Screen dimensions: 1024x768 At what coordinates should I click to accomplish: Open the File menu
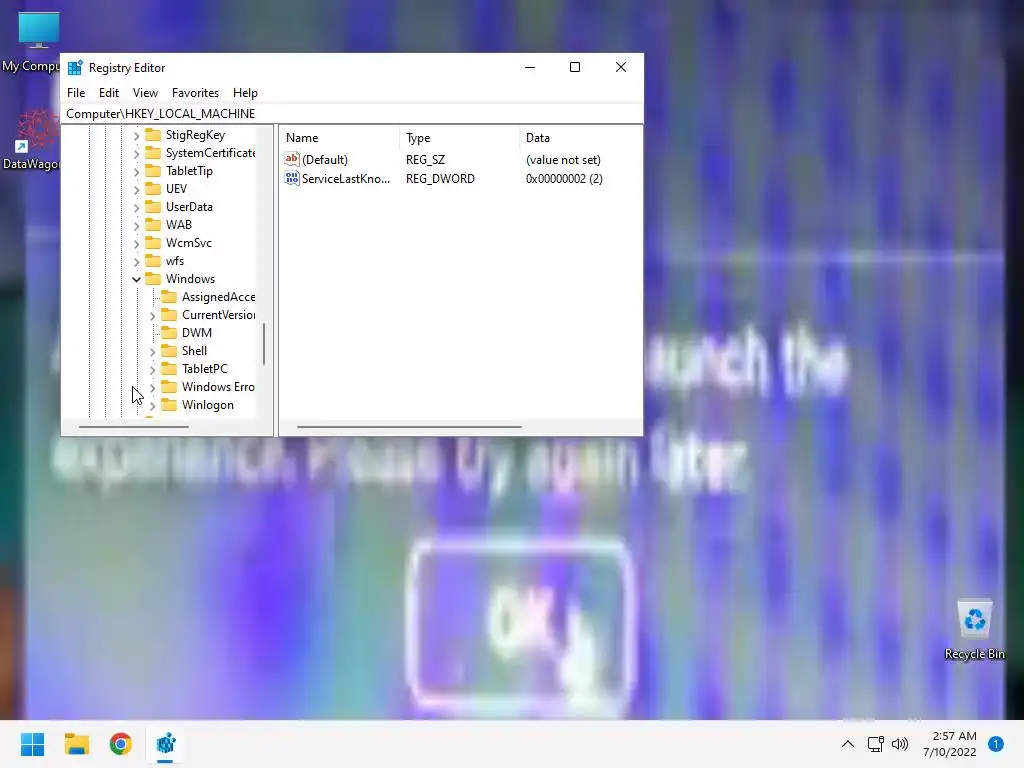(x=76, y=93)
